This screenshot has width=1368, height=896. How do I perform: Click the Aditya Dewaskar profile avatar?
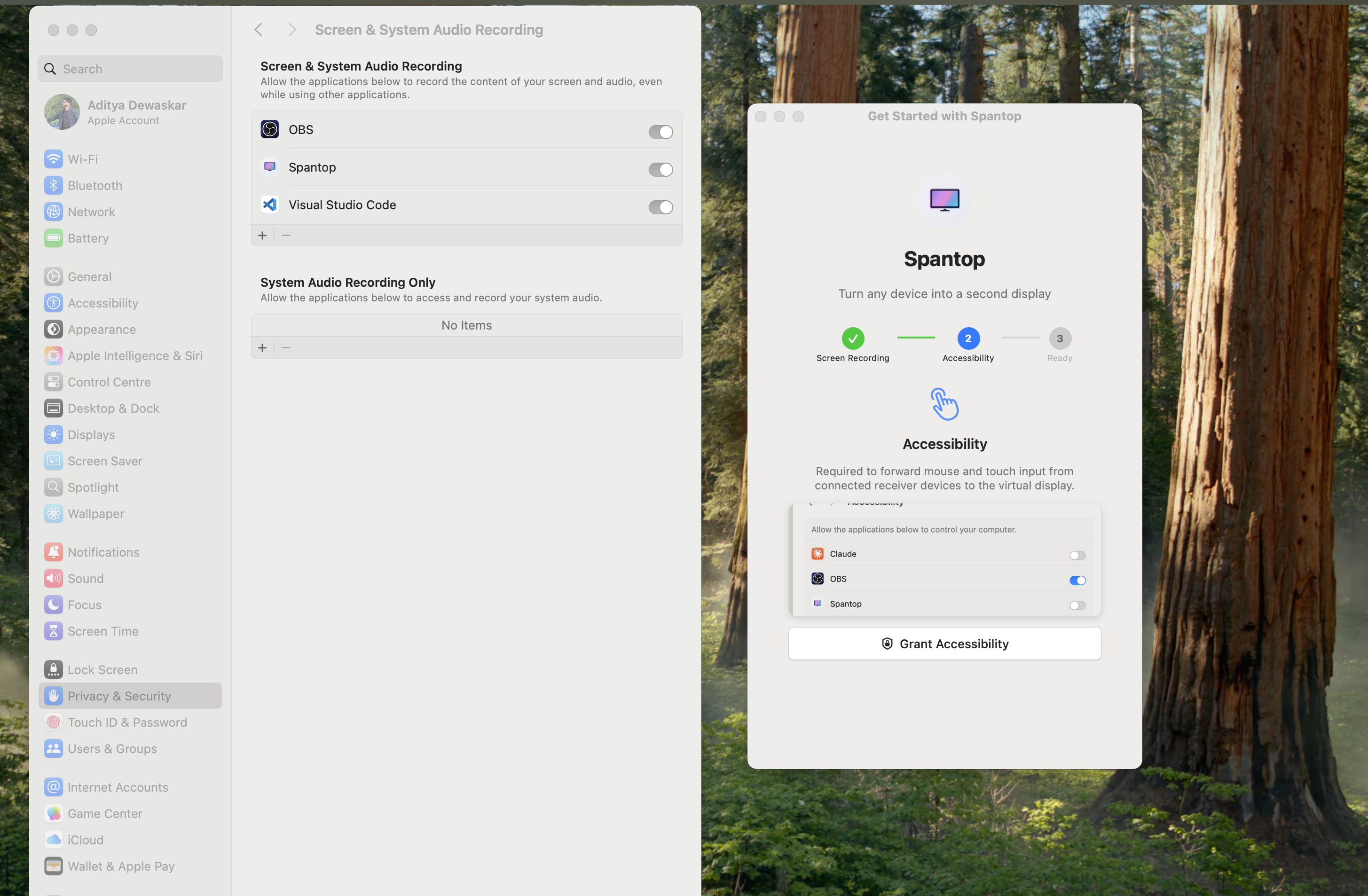62,112
